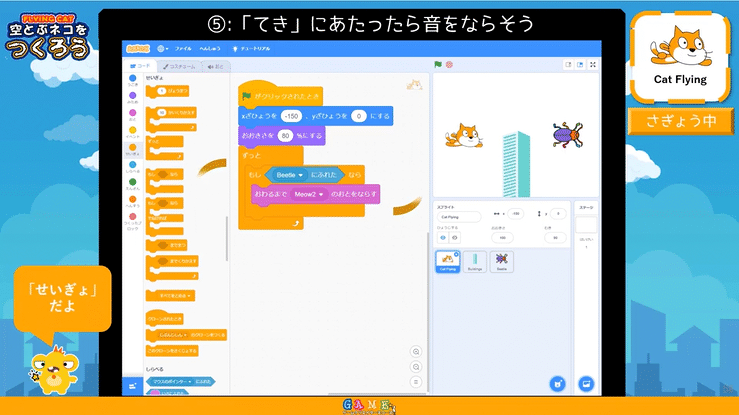Screen dimensions: 739x415
Task: Switch to large stage layout
Action: 580,65
